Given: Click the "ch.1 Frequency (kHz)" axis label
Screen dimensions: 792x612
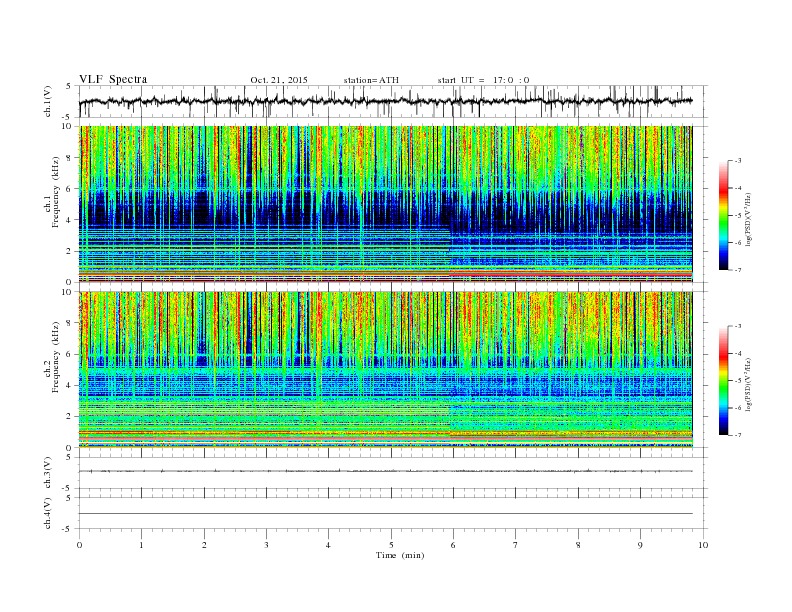Looking at the screenshot, I should click(52, 191).
